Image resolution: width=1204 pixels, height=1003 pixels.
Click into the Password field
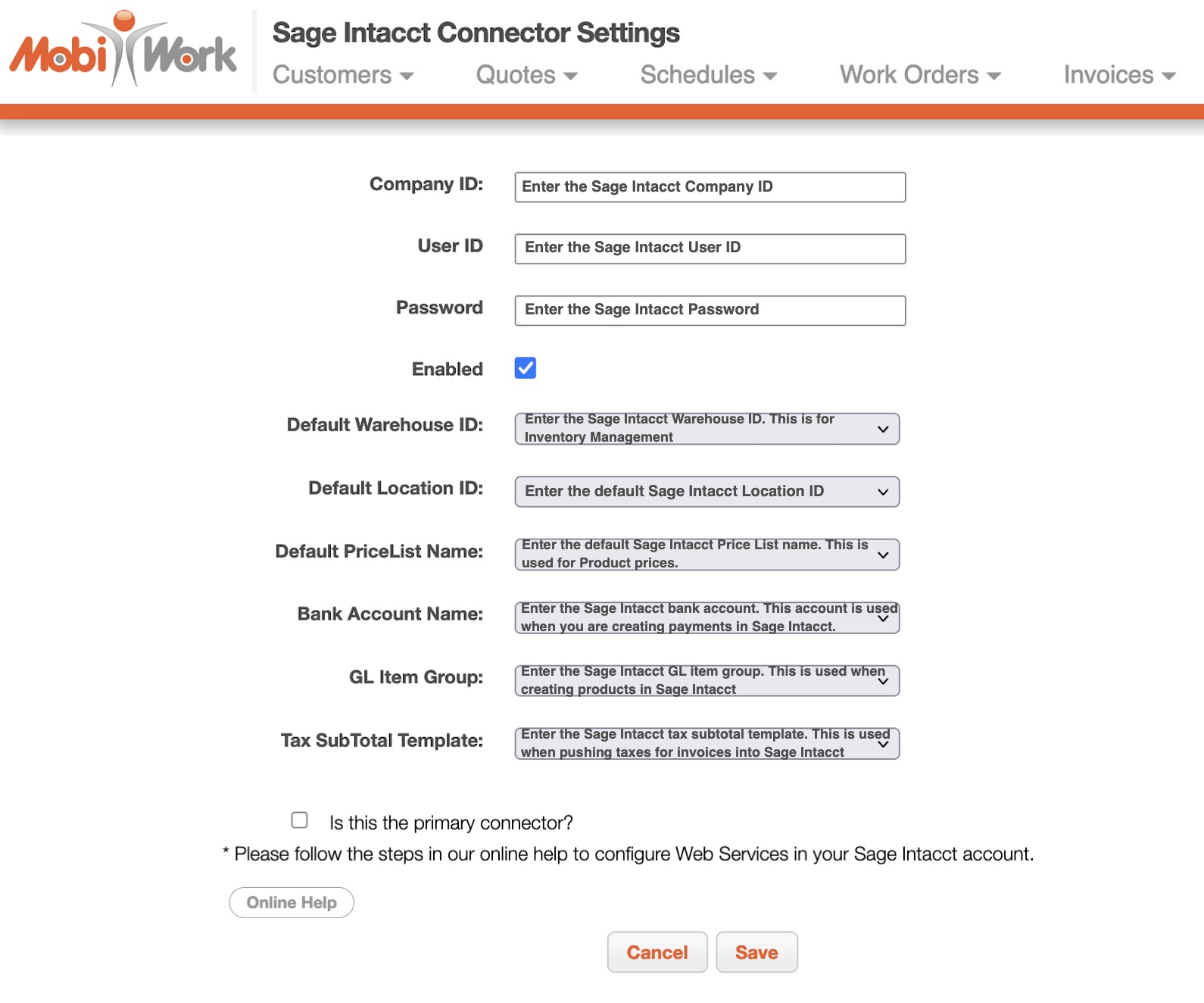point(710,311)
